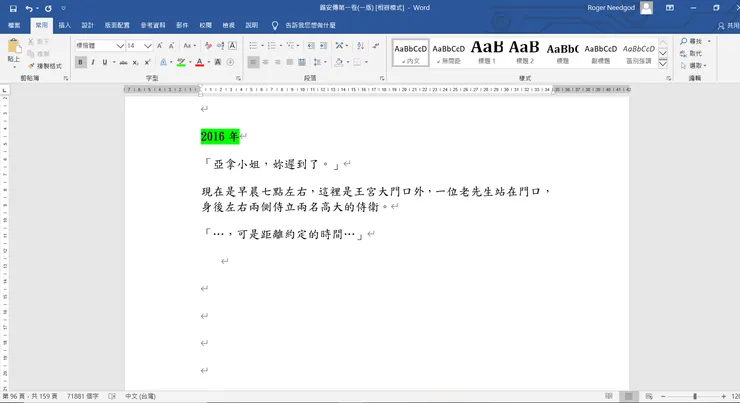
Task: Click the character shading icon
Action: pyautogui.click(x=218, y=62)
